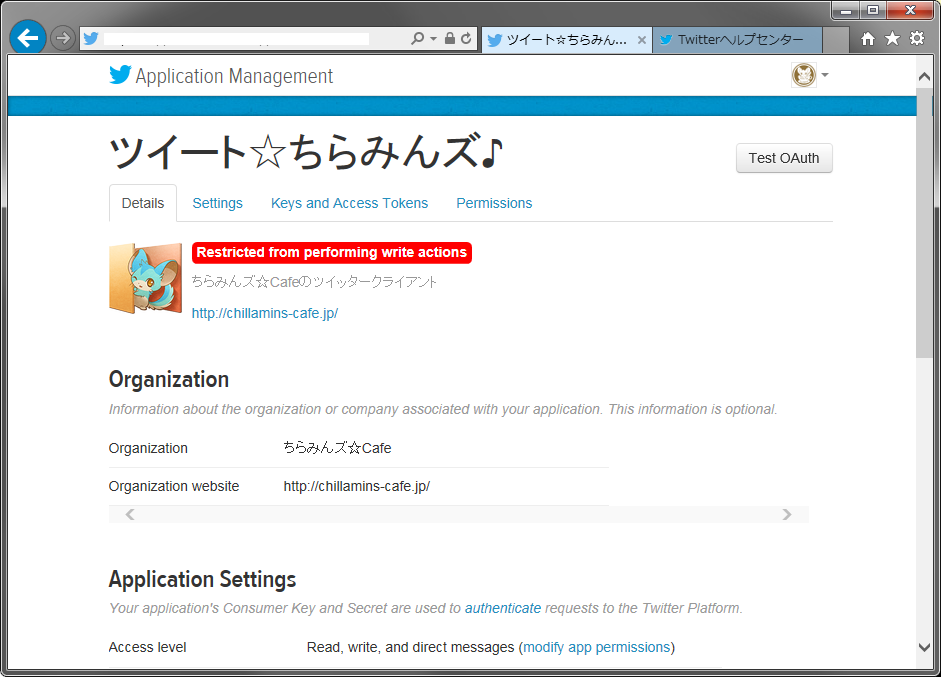Screen dimensions: 941x677
Task: Open the modify app permissions link
Action: 597,647
